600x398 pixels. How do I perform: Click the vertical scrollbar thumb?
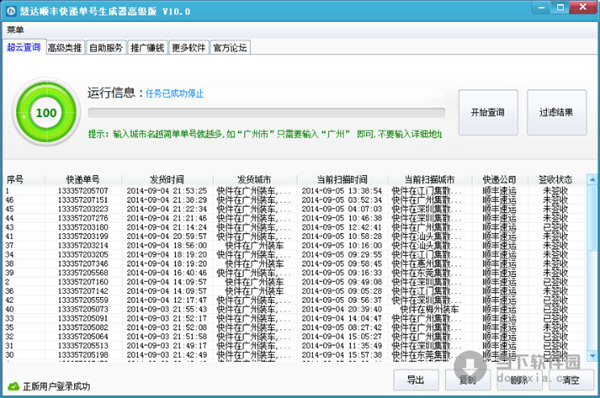click(x=592, y=218)
